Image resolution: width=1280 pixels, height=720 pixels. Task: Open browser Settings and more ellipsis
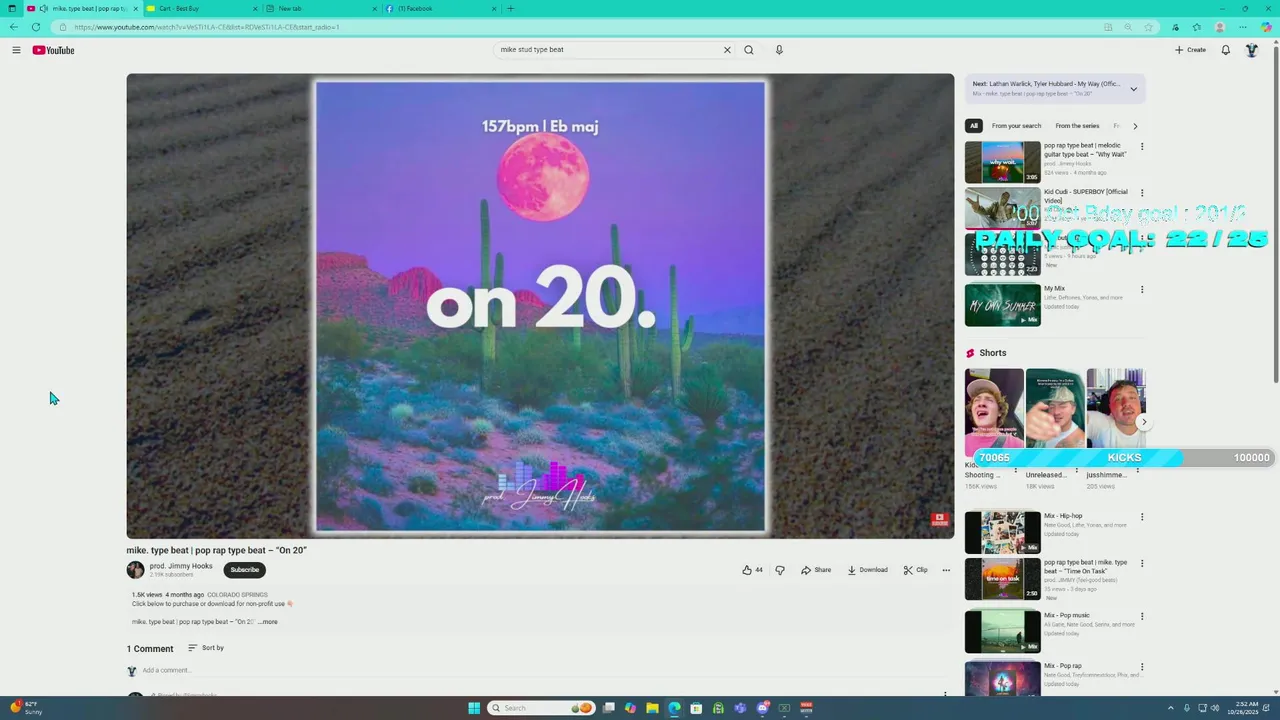(1243, 27)
